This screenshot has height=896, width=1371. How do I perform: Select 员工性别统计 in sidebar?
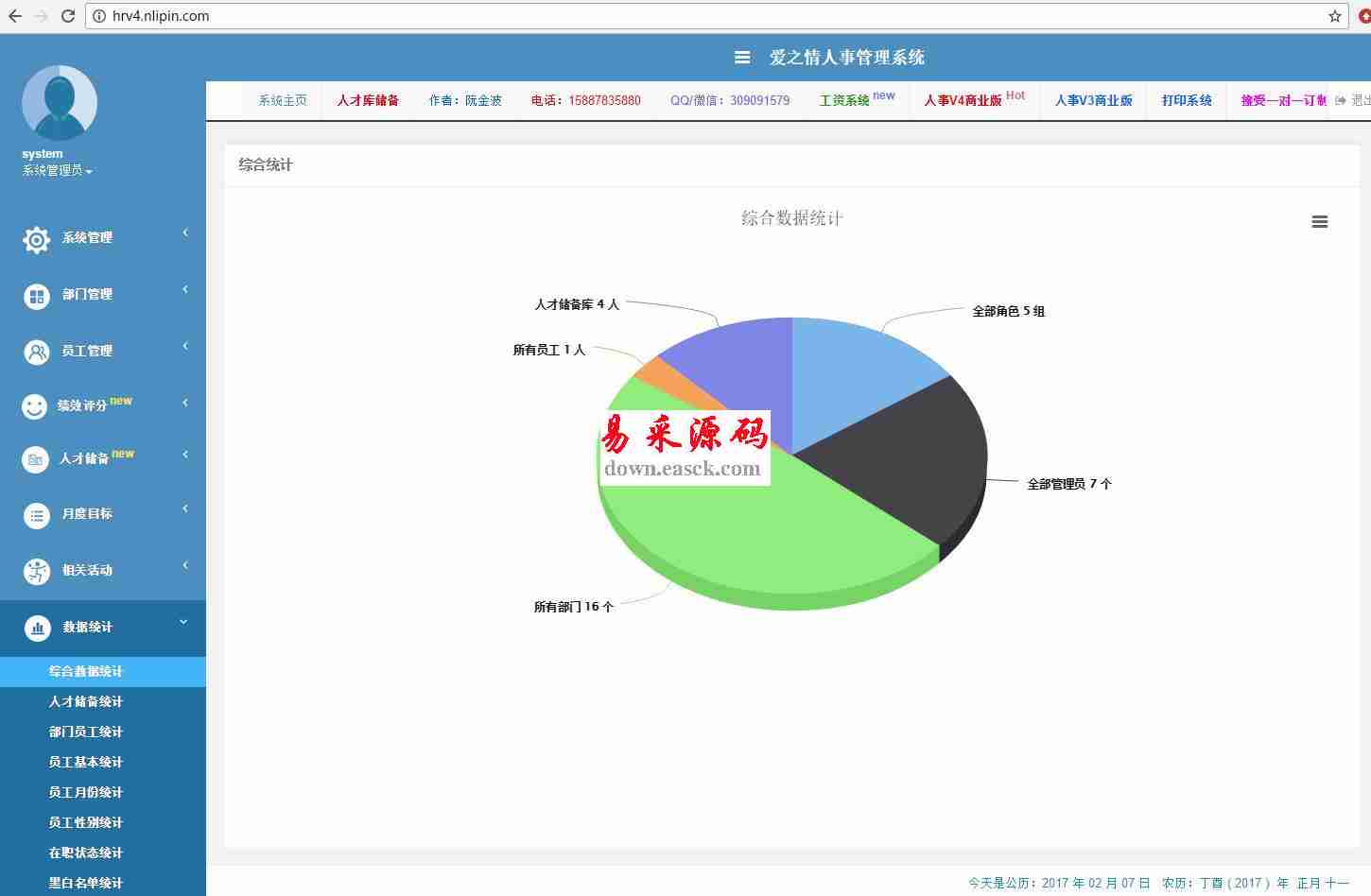[86, 822]
